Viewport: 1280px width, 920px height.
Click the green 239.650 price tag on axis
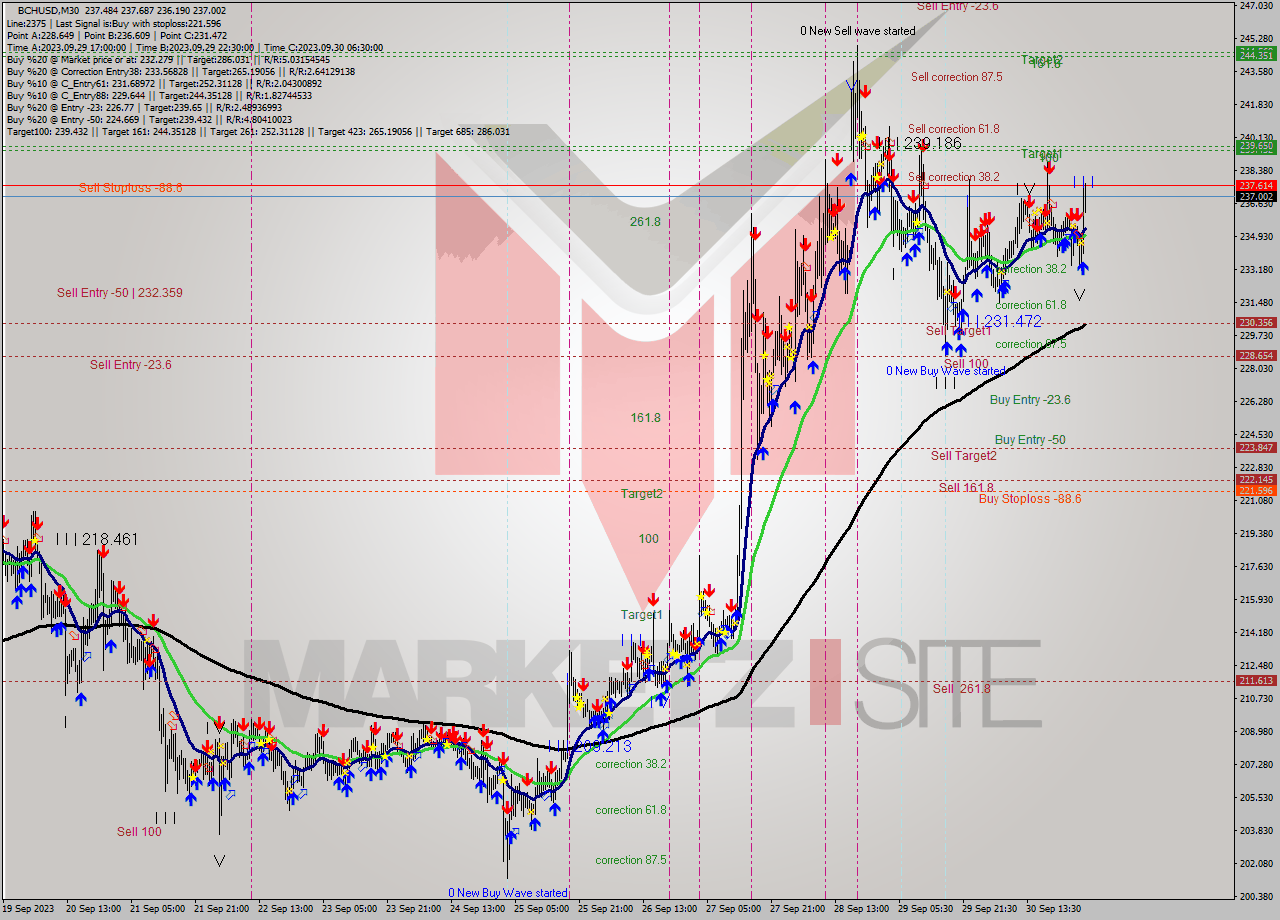[x=1257, y=147]
